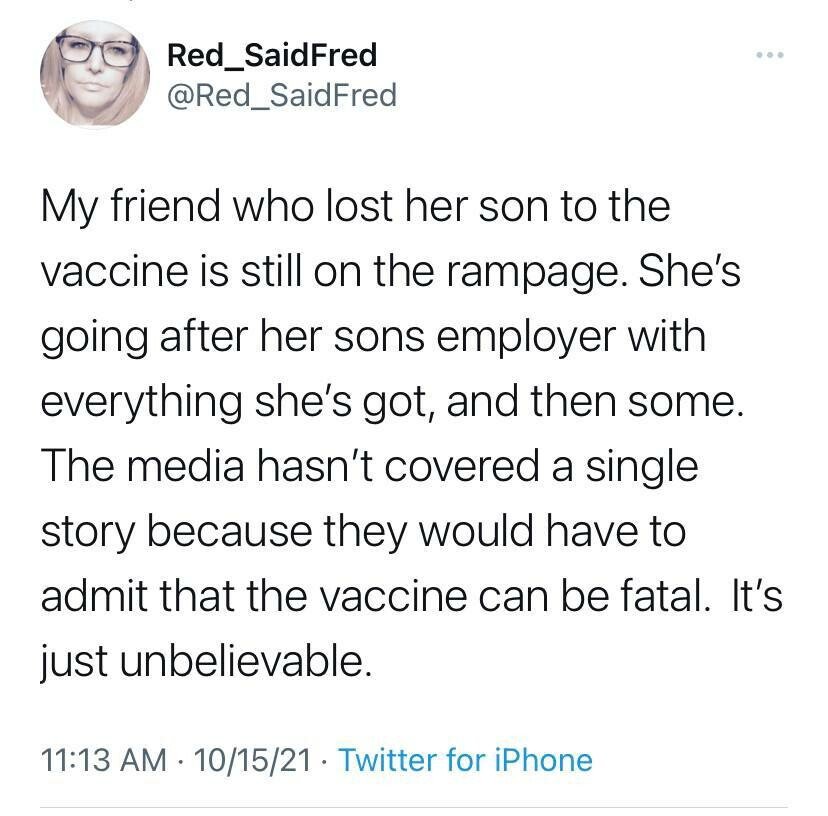Click the Twitter for iPhone source link

[x=466, y=760]
